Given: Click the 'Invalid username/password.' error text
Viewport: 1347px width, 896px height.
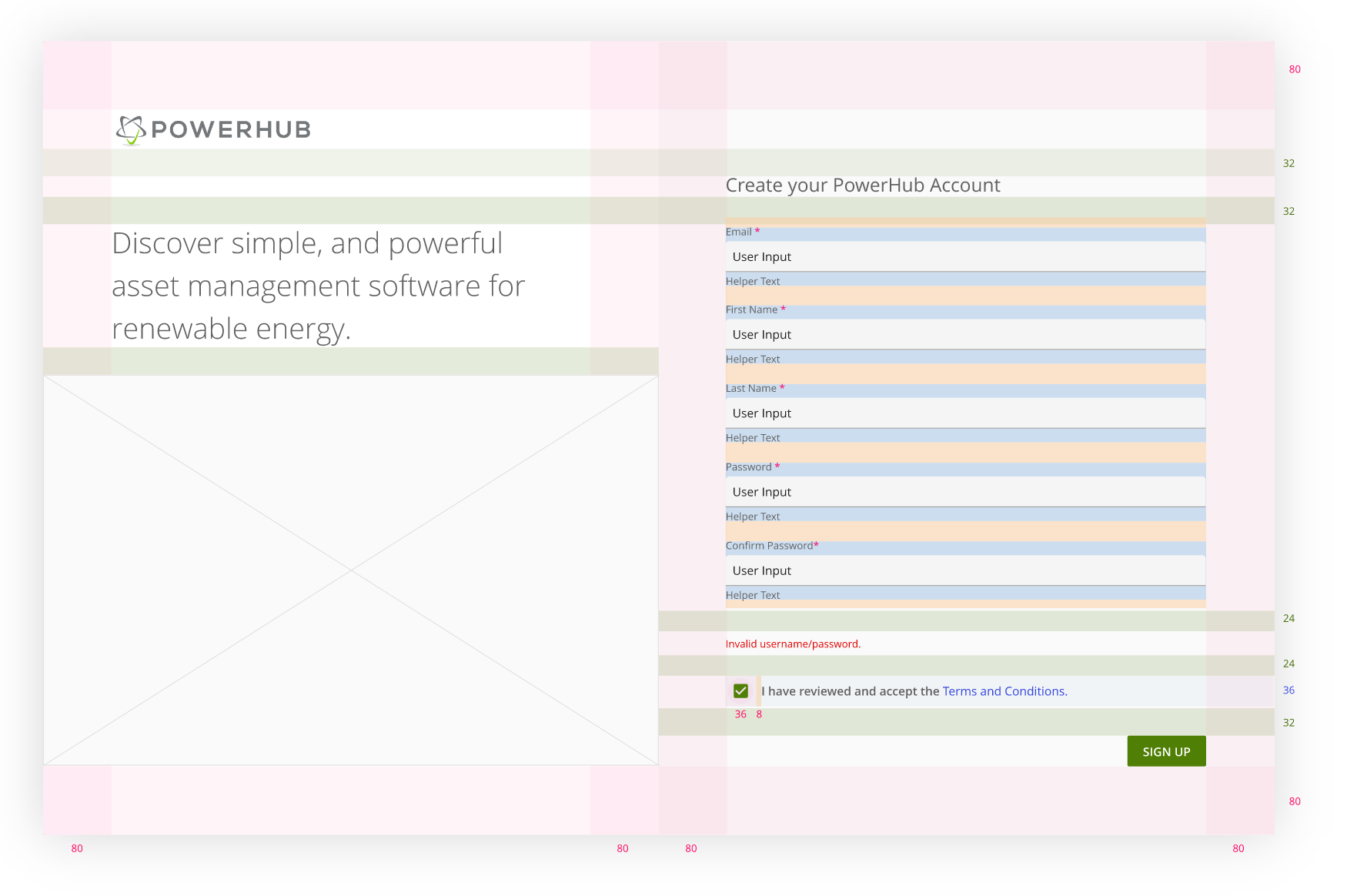Looking at the screenshot, I should (x=793, y=644).
